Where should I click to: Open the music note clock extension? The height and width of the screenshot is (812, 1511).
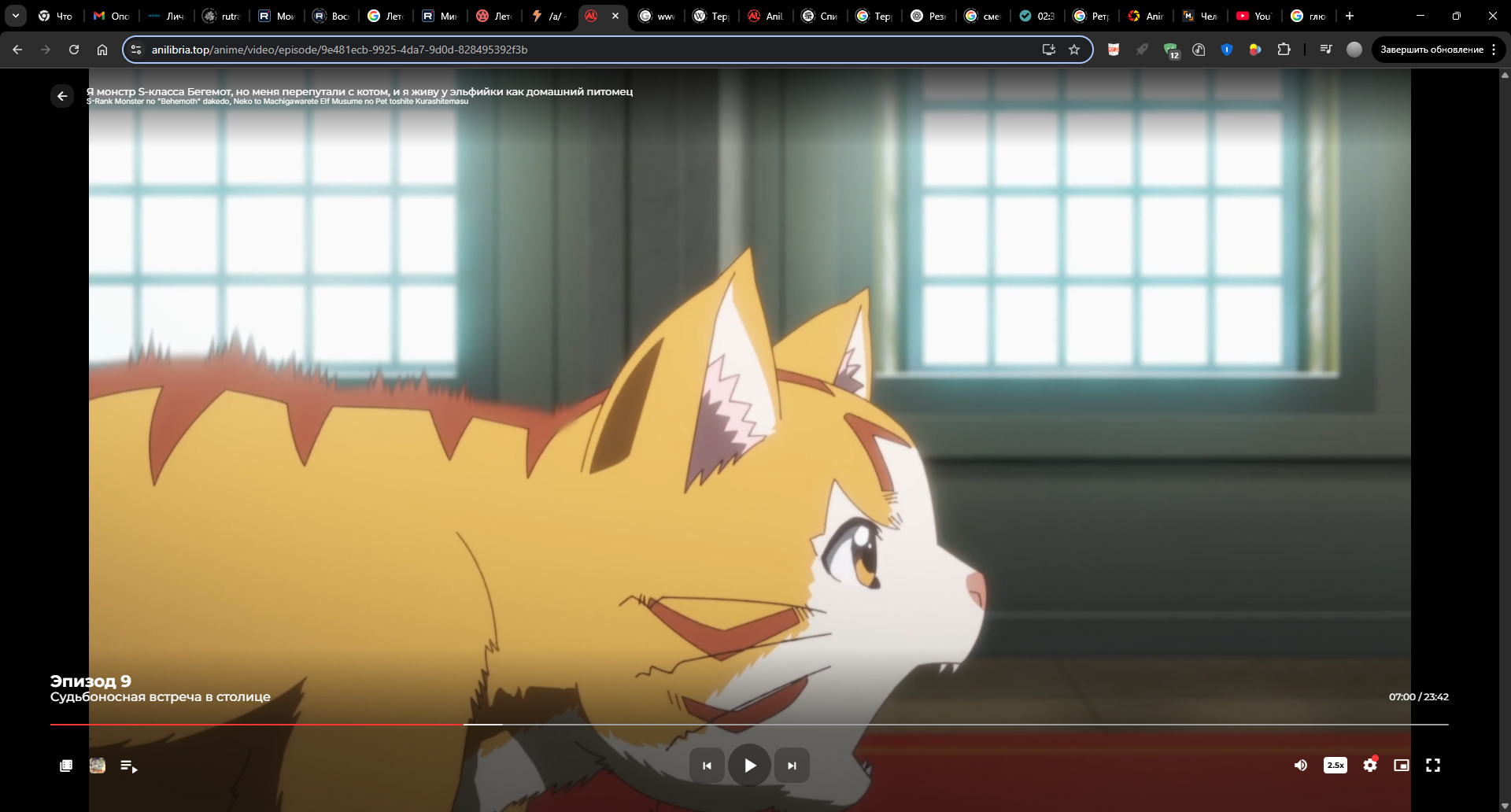click(x=1199, y=50)
